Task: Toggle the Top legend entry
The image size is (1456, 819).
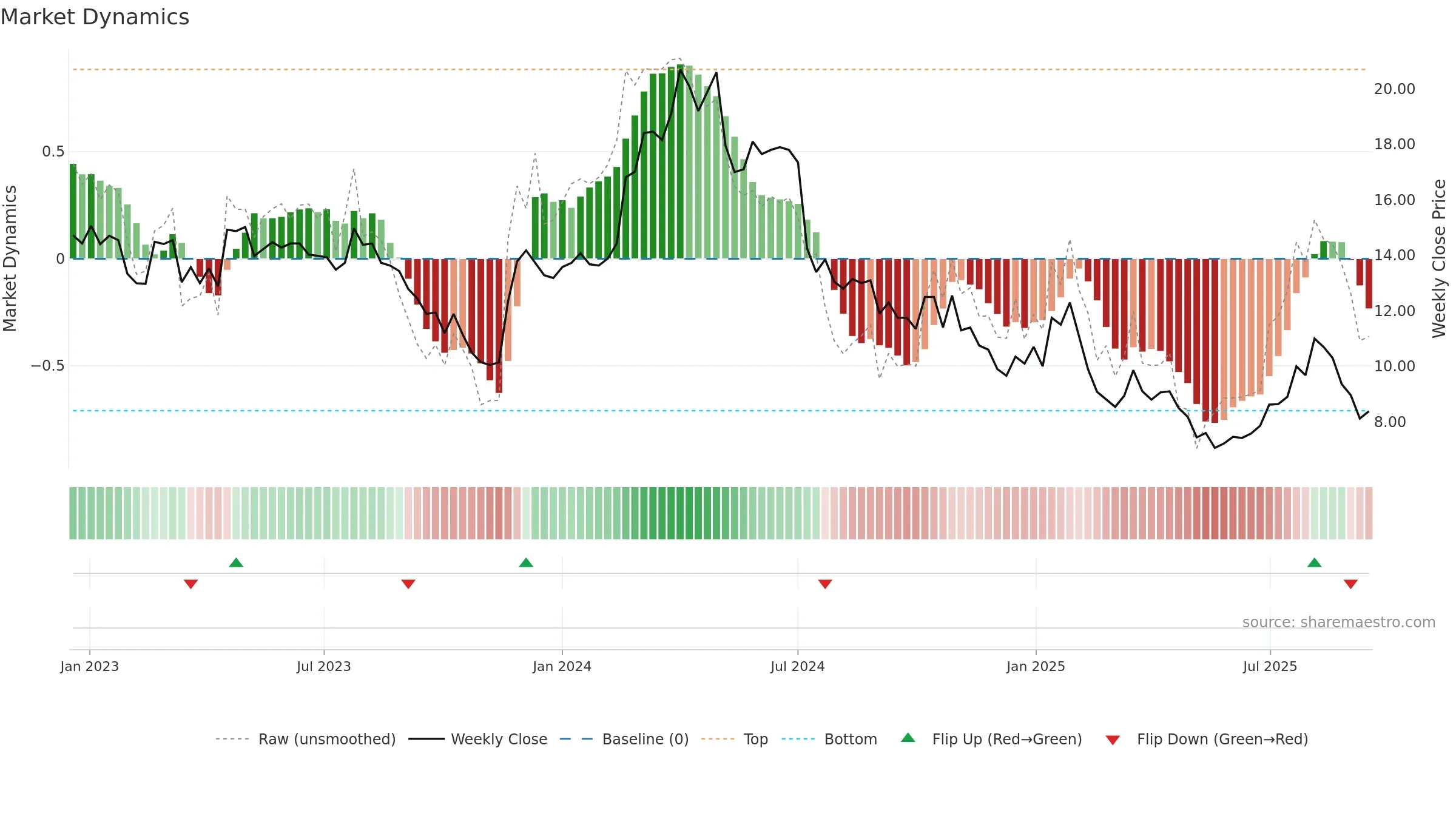Action: [735, 739]
